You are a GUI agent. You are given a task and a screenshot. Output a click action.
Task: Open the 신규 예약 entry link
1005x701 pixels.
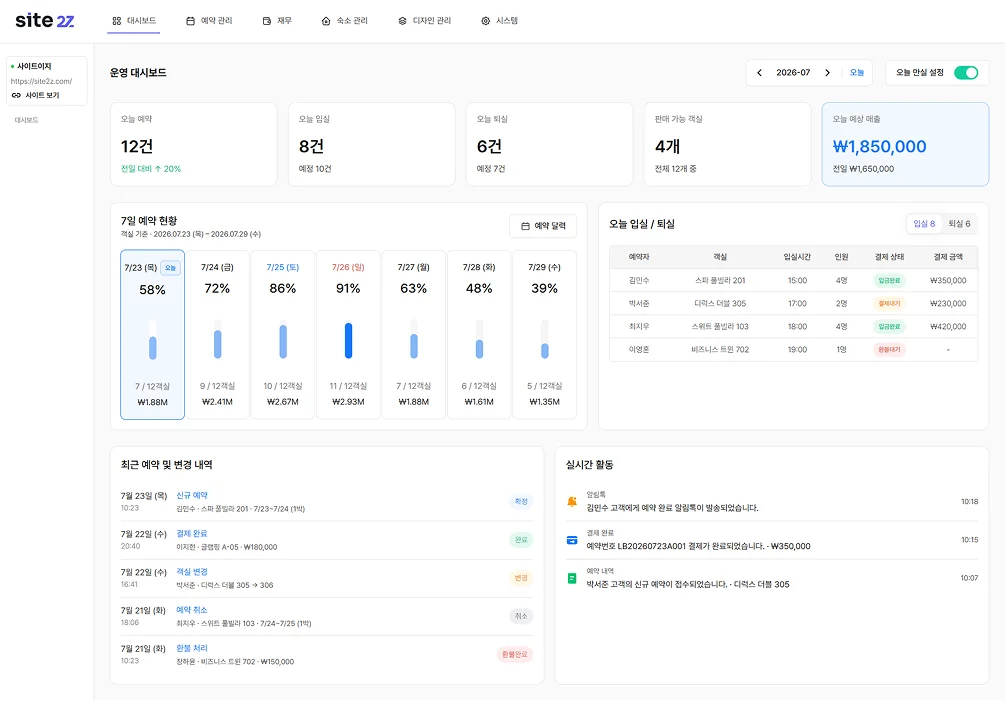click(192, 496)
